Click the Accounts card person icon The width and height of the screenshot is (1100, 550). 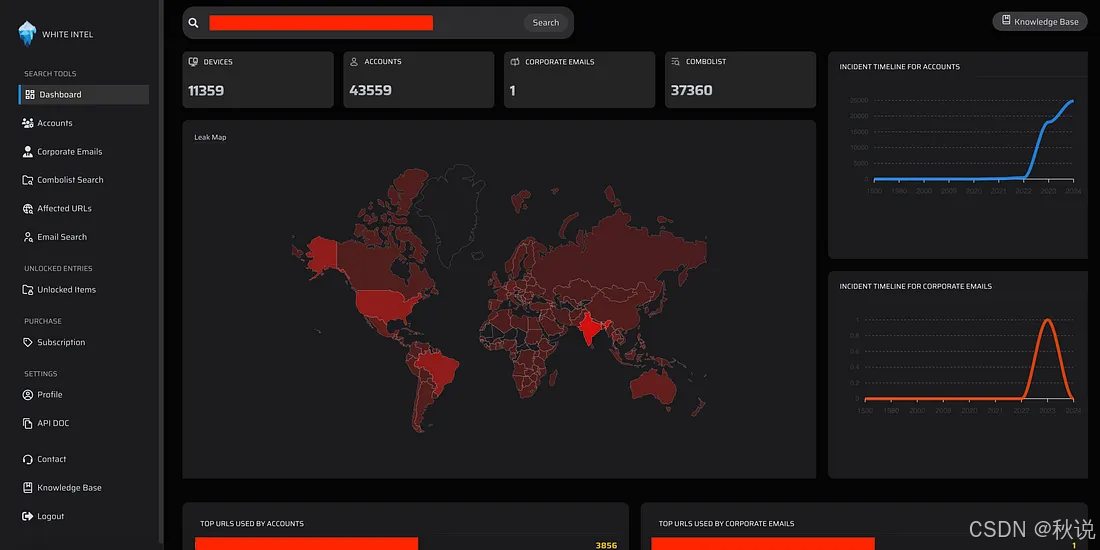point(354,62)
